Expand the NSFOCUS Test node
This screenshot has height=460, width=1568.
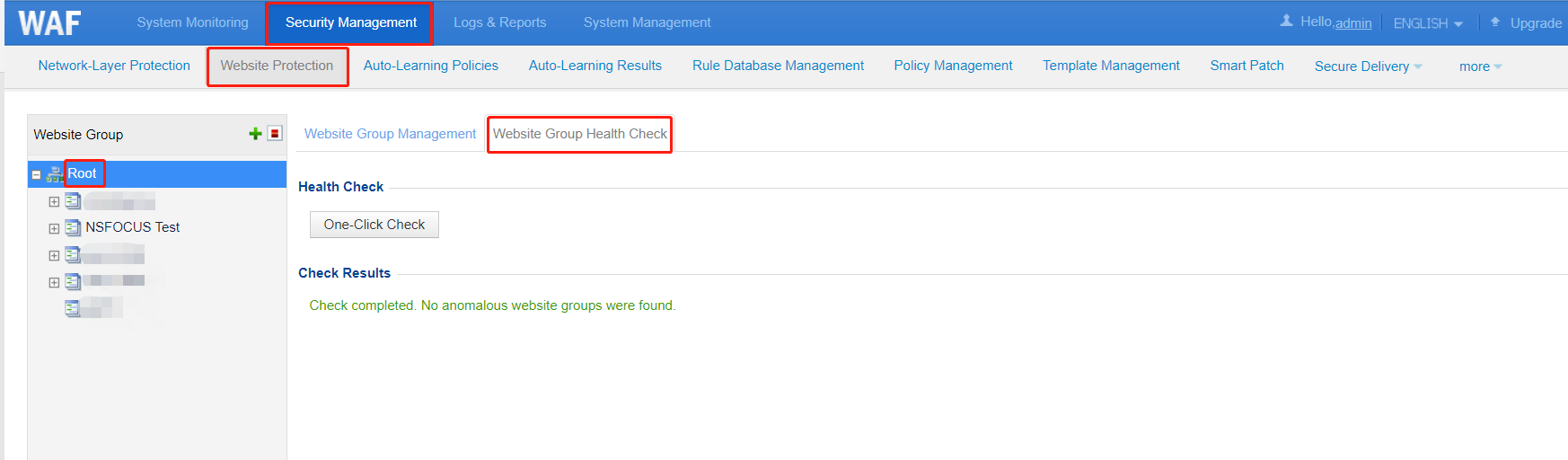point(54,229)
